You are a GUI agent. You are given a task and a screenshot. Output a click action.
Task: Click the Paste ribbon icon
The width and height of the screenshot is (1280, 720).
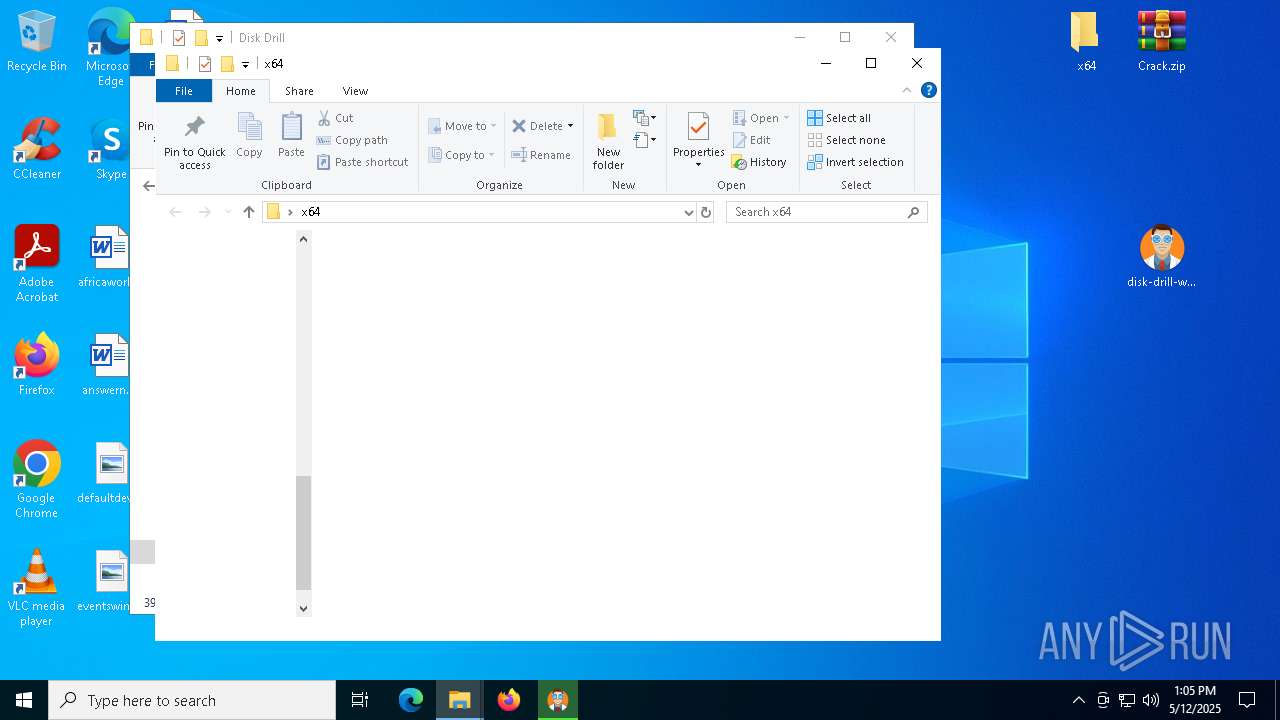291,127
